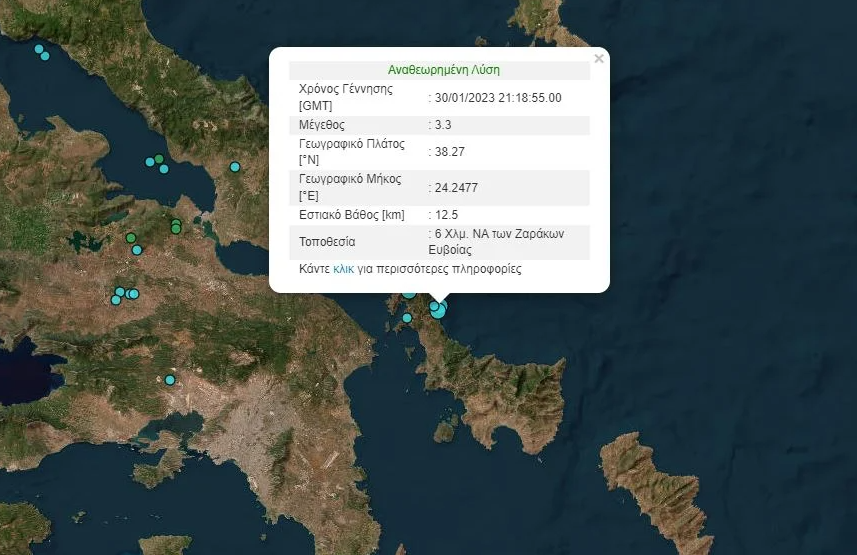This screenshot has width=857, height=555.
Task: Select the lone cyan marker just northwest of Athens
Action: click(x=170, y=380)
